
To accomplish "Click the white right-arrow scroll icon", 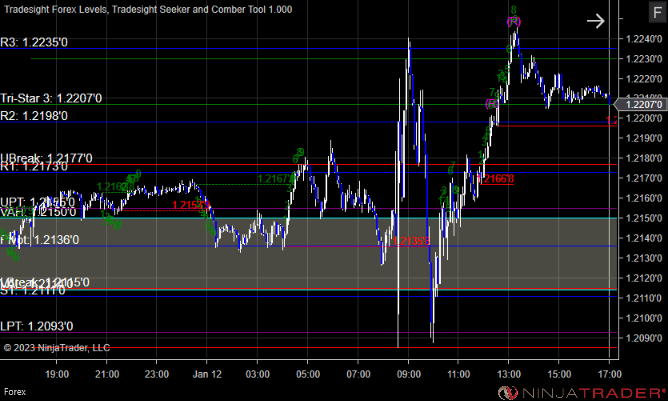I will (596, 21).
